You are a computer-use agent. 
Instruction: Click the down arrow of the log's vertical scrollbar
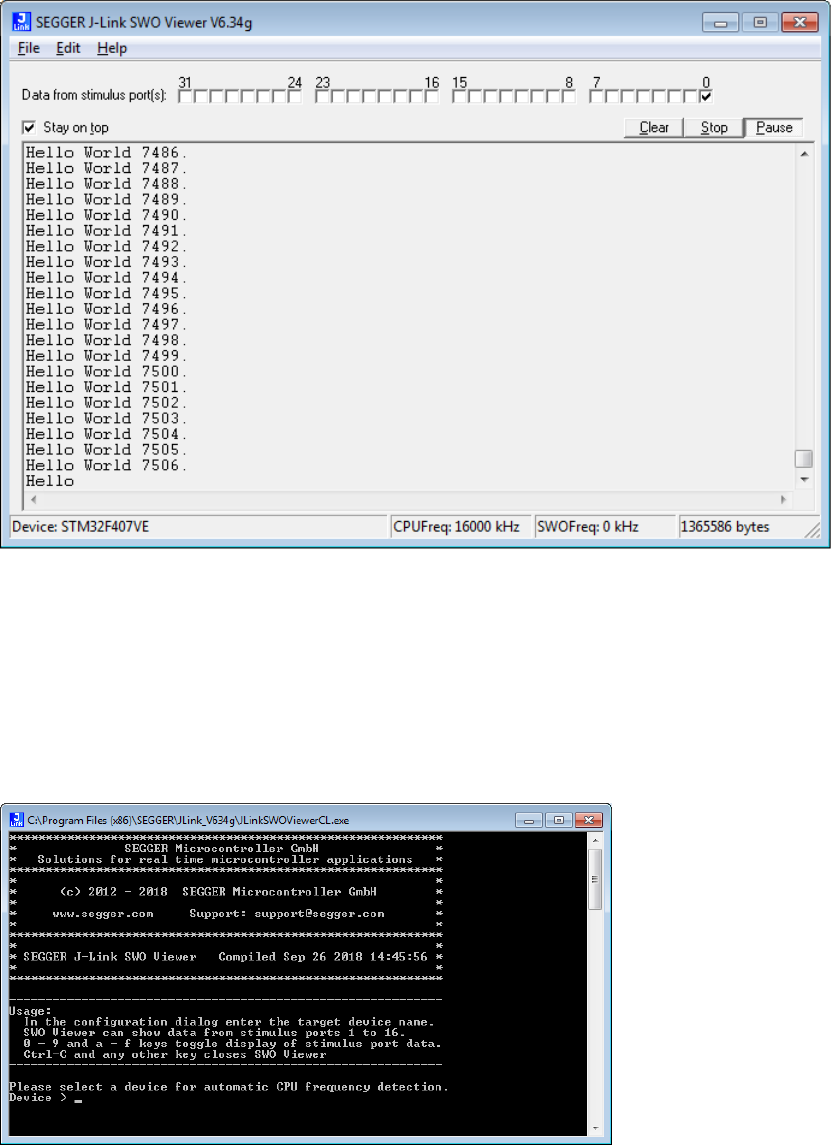(803, 480)
